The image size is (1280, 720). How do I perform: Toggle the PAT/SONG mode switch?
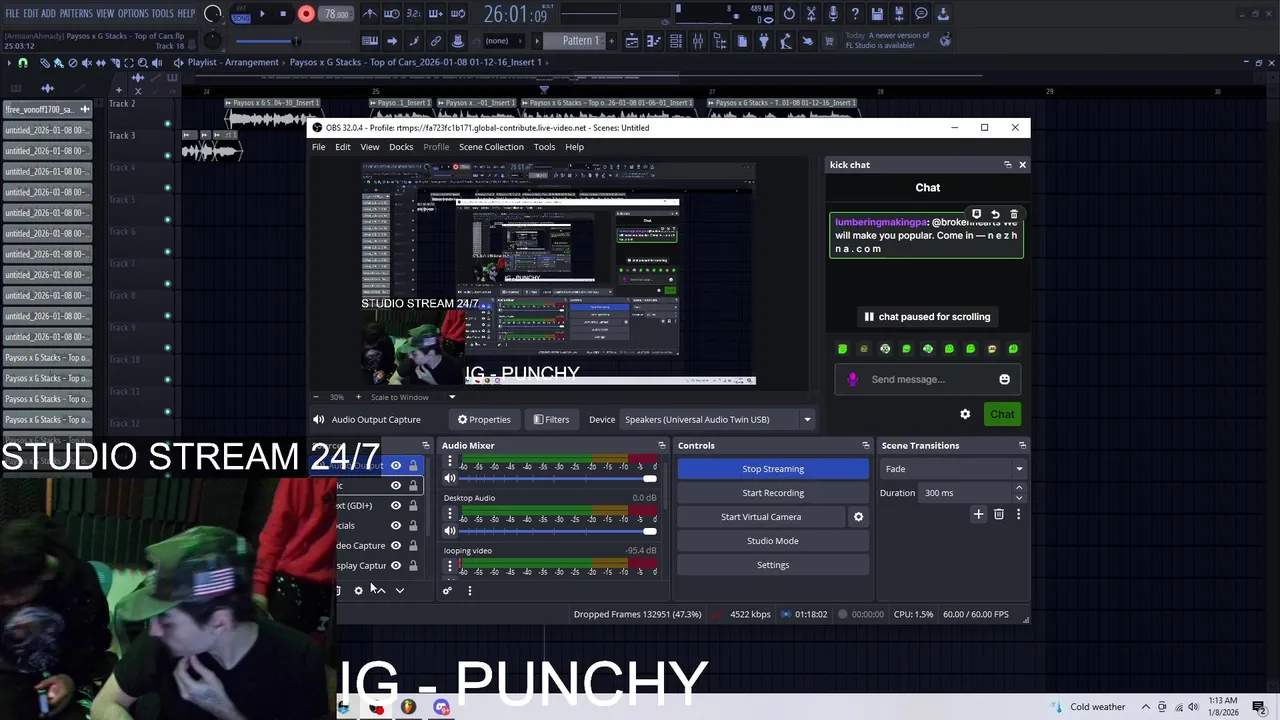(240, 14)
